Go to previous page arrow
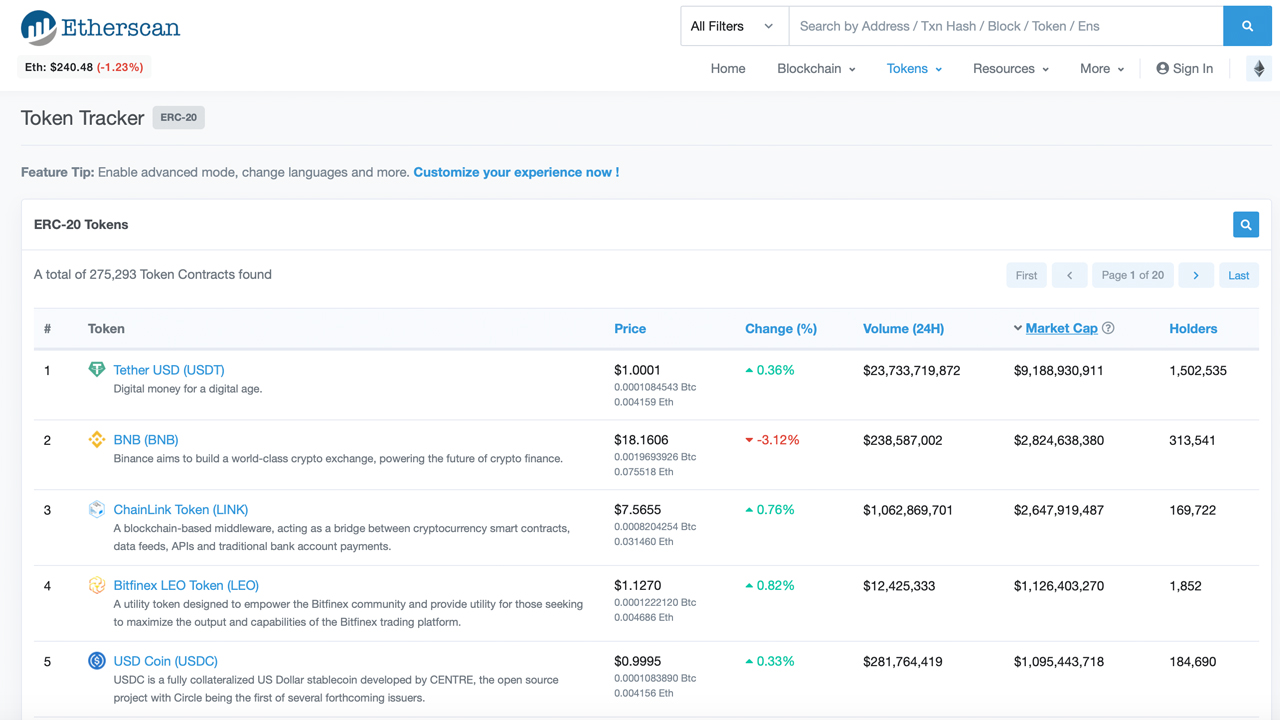 (1069, 275)
